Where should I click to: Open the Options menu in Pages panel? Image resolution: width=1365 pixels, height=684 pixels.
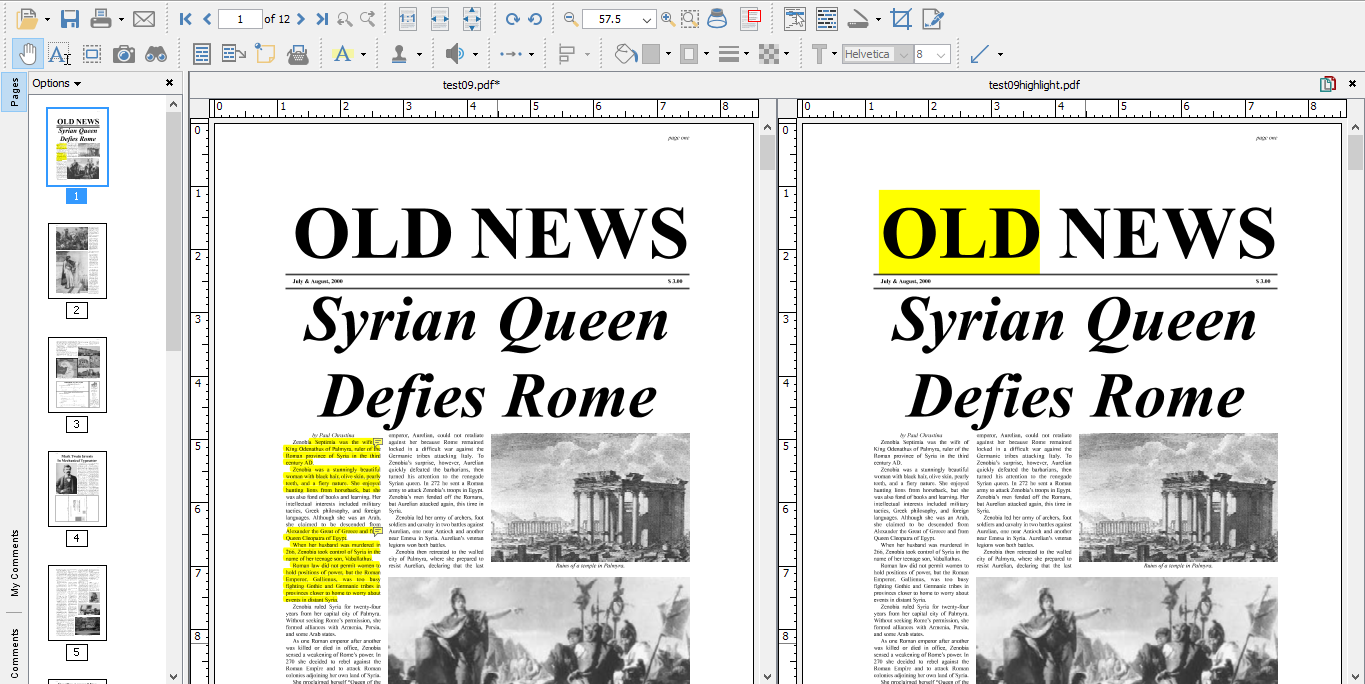tap(56, 83)
